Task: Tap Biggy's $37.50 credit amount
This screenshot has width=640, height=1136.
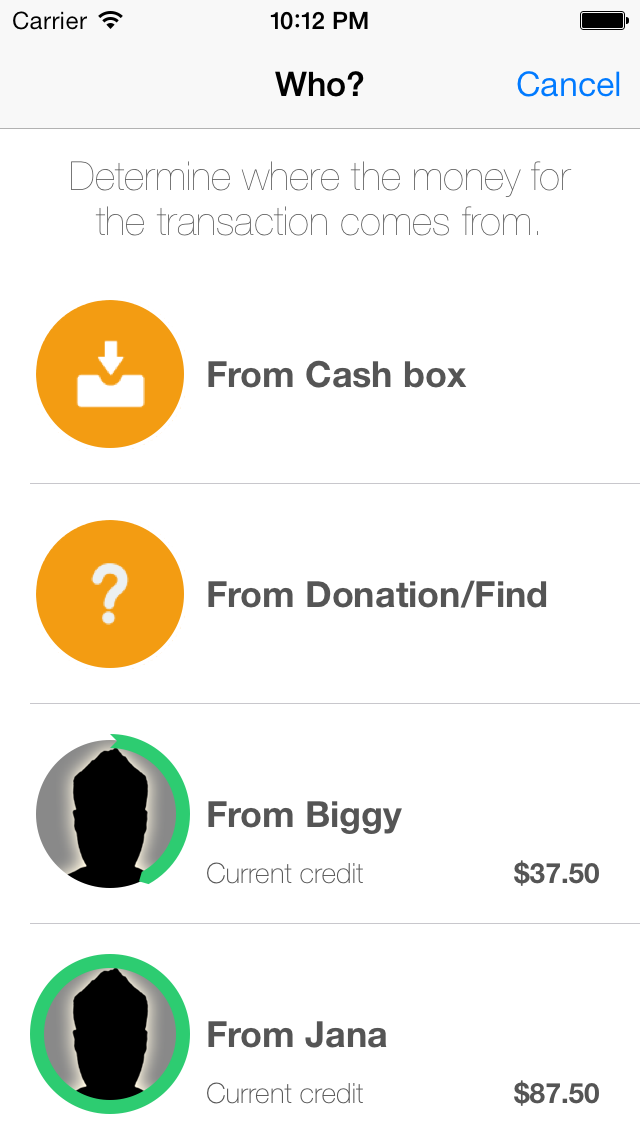Action: coord(556,873)
